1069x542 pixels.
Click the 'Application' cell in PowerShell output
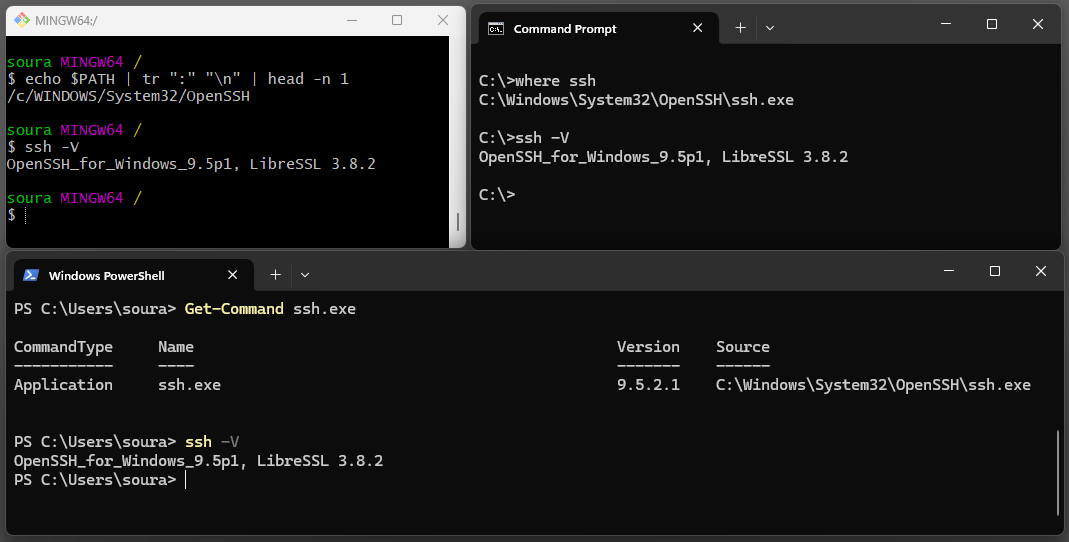(63, 385)
